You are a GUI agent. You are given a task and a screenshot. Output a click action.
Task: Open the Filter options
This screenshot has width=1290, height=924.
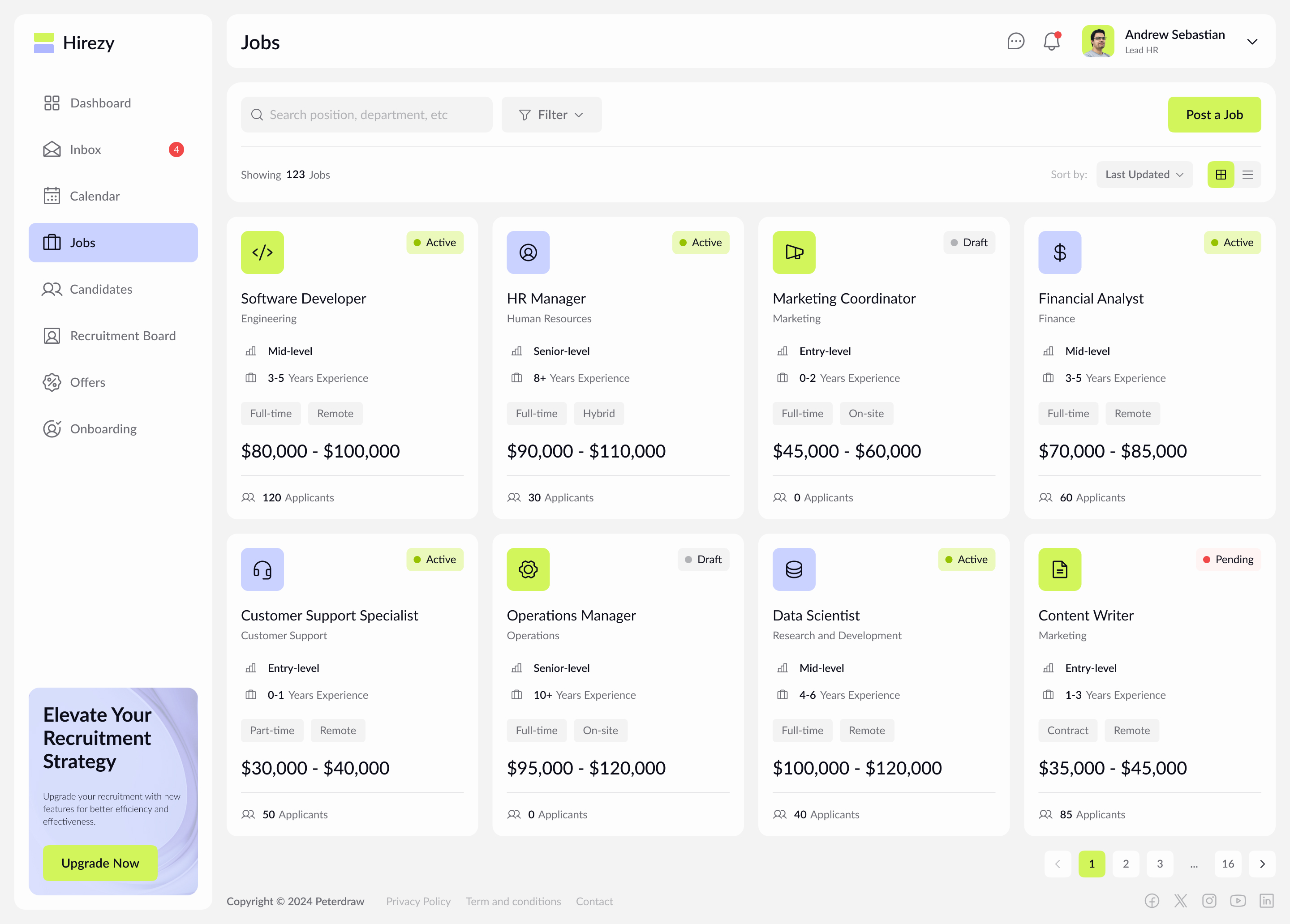tap(551, 114)
